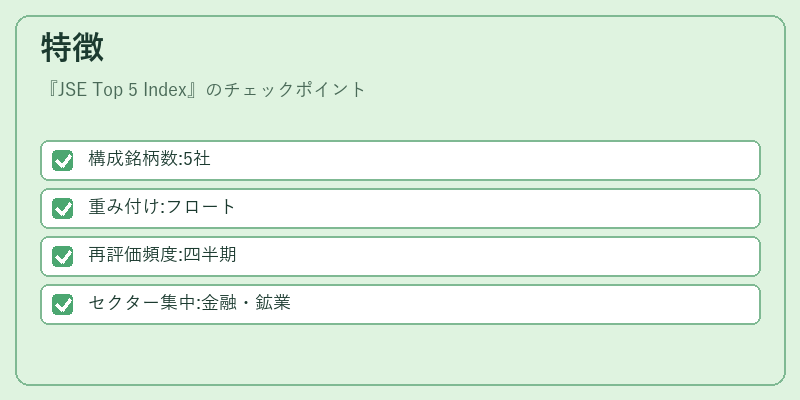The image size is (800, 400).
Task: Click the フロート value text
Action: pyautogui.click(x=201, y=207)
